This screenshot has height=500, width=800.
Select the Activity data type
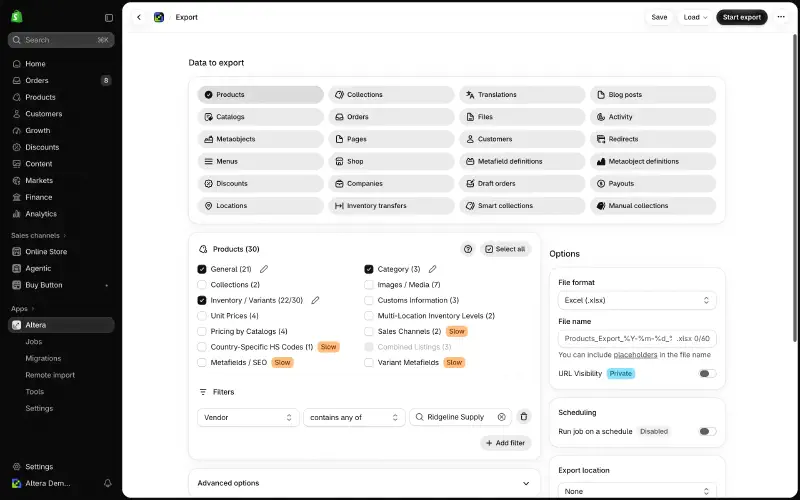tap(653, 117)
